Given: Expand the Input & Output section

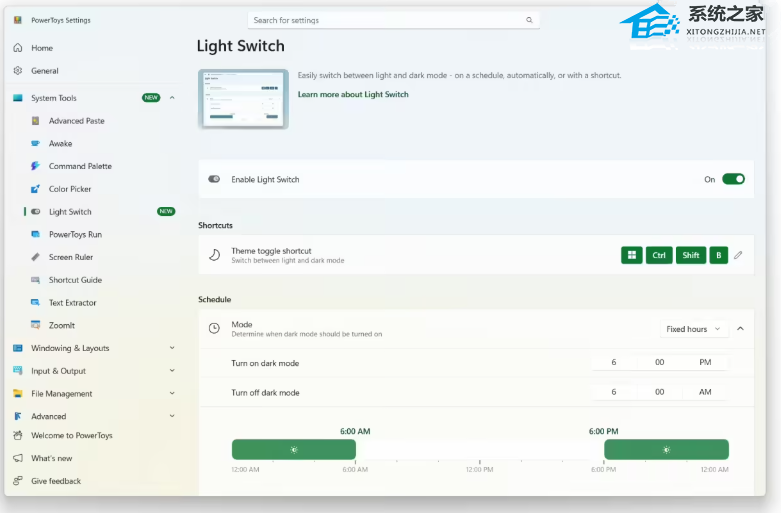Looking at the screenshot, I should [172, 371].
